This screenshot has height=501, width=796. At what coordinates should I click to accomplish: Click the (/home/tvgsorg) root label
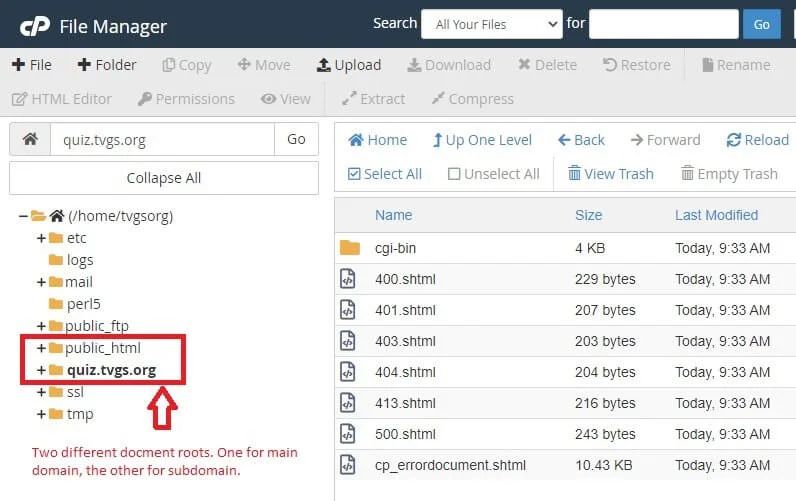click(120, 216)
